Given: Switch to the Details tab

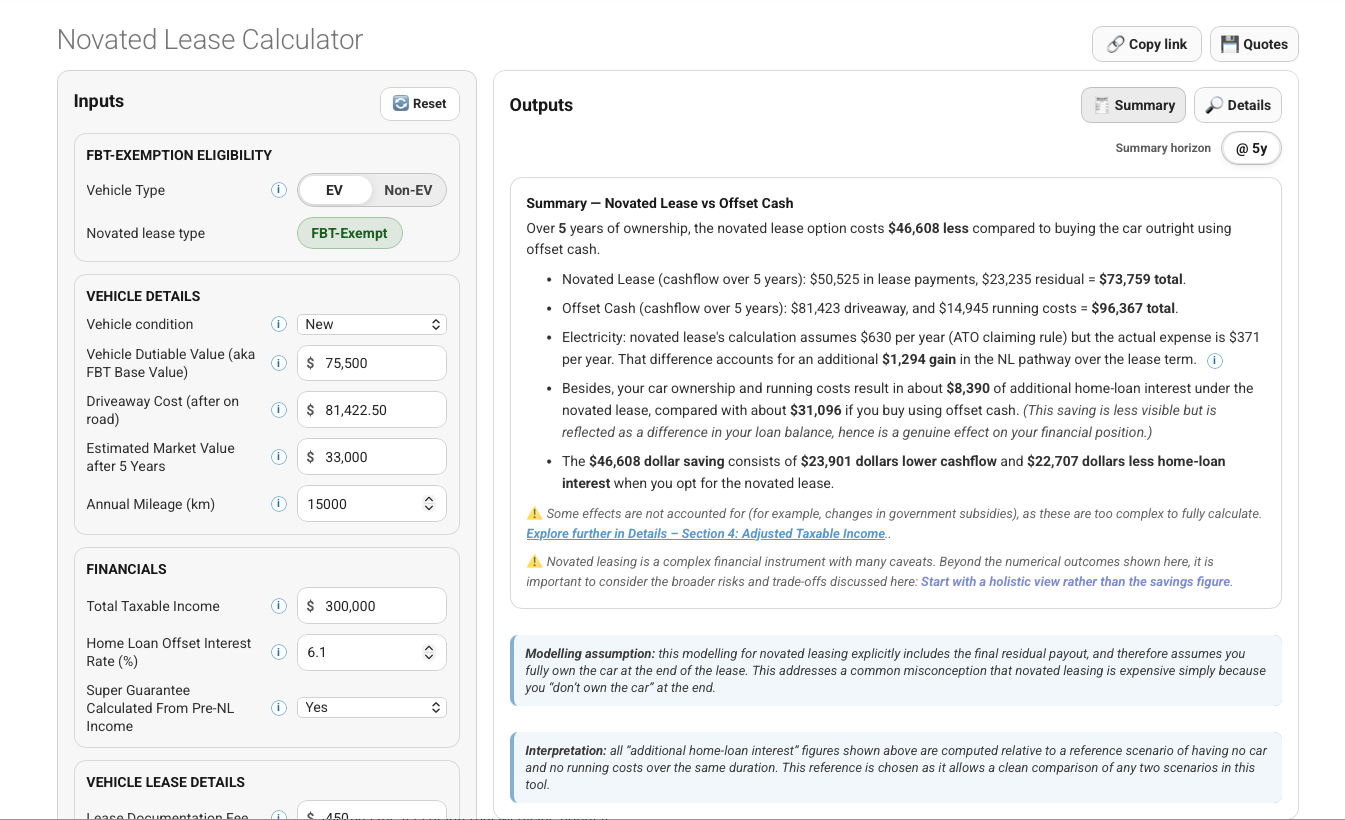Looking at the screenshot, I should click(1238, 105).
